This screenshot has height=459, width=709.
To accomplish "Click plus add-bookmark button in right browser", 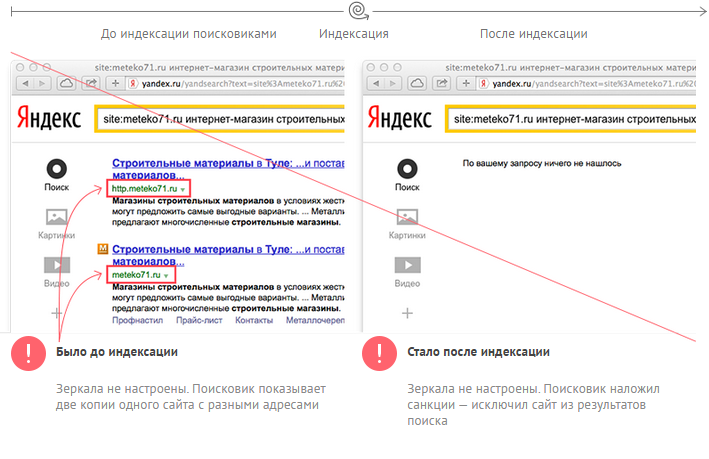I will [x=466, y=83].
